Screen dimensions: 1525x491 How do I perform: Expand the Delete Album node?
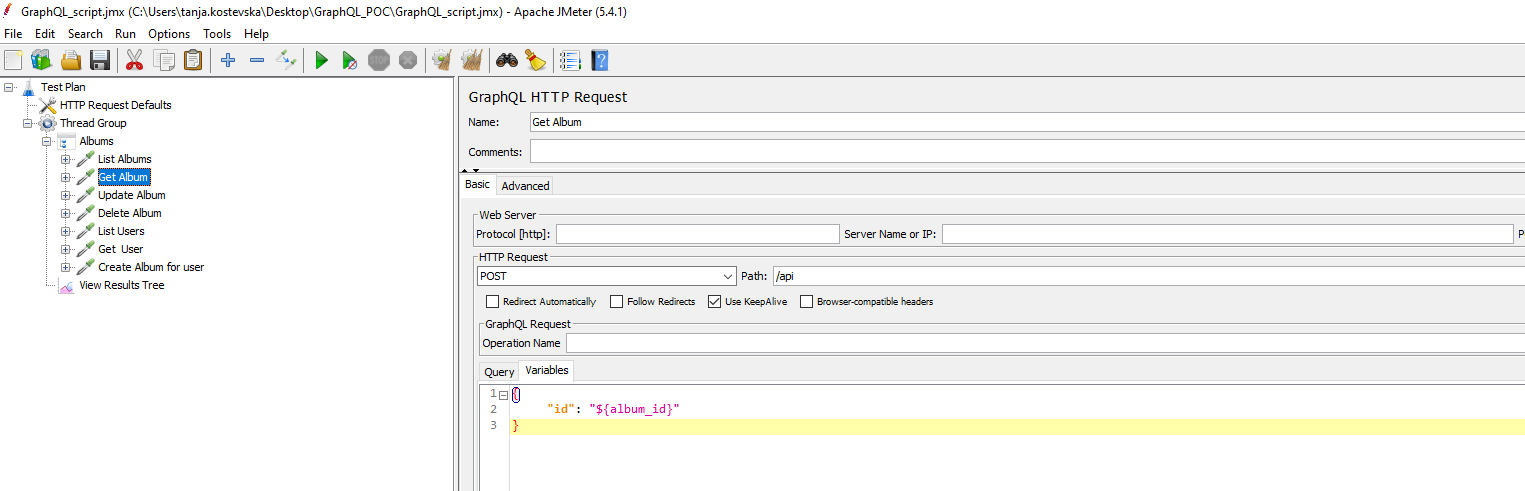pyautogui.click(x=66, y=213)
